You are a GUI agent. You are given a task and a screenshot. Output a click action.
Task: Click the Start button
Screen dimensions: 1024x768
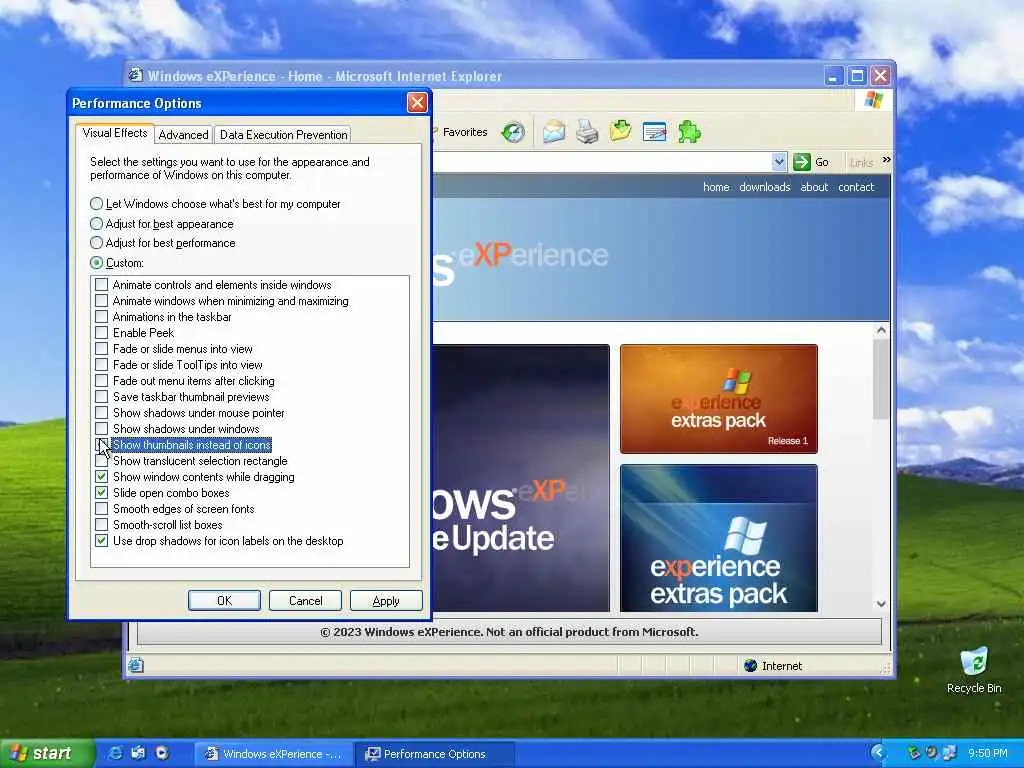pyautogui.click(x=46, y=753)
